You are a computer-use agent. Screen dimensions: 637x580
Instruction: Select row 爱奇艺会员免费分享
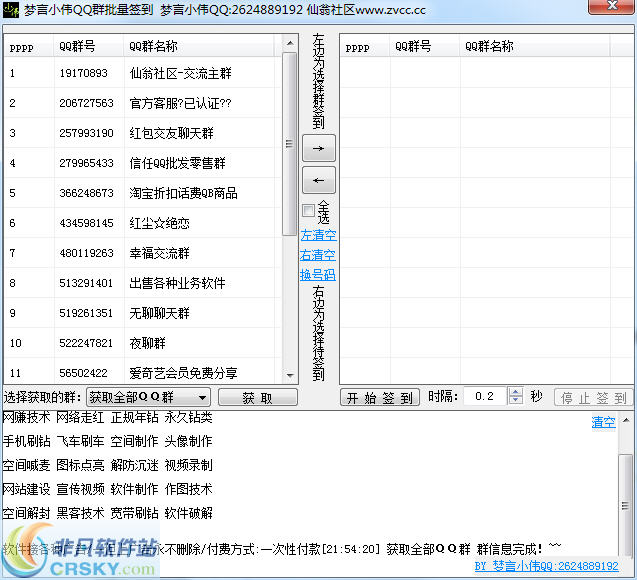coord(142,372)
